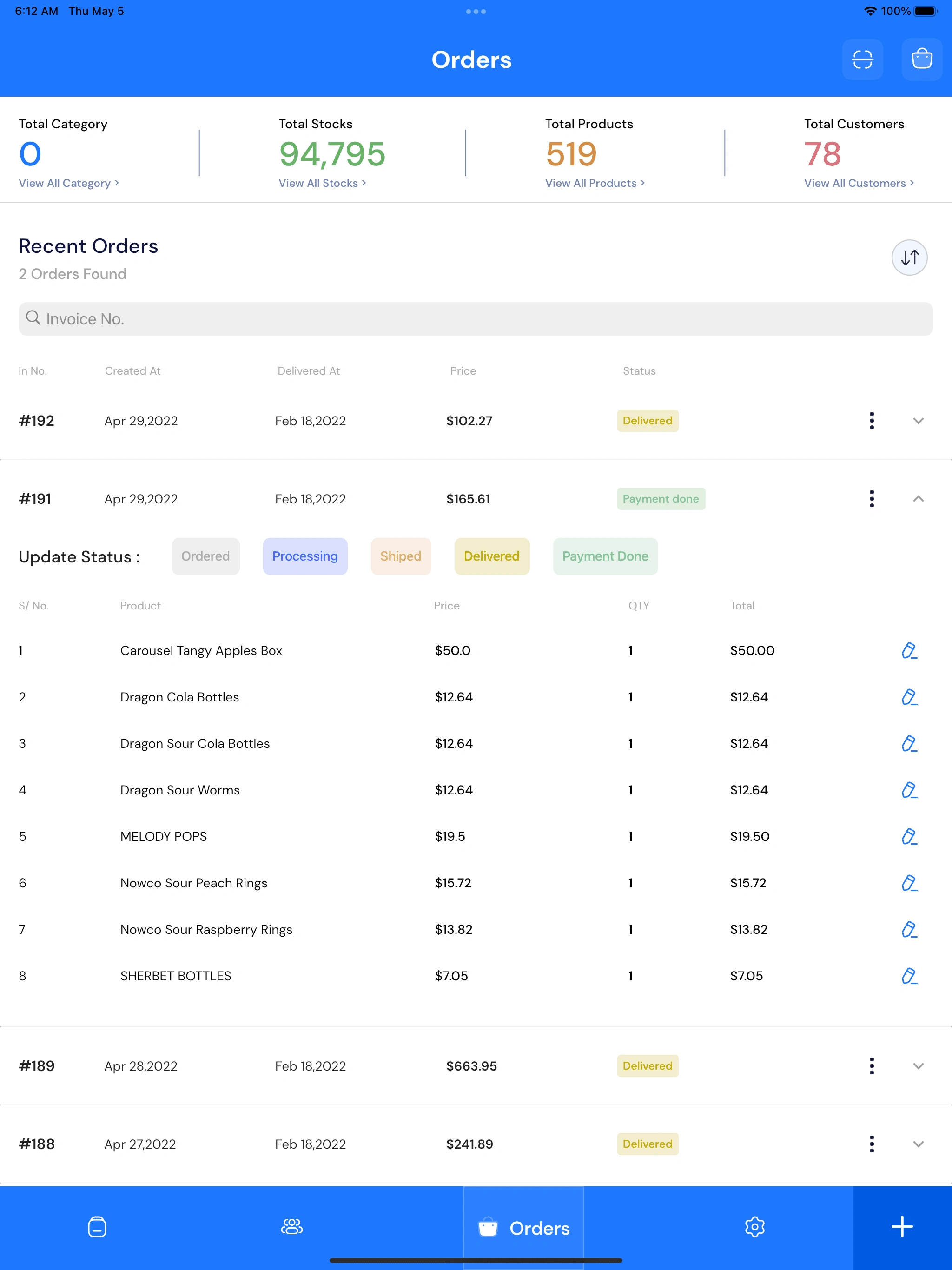Screen dimensions: 952x1270
Task: Expand order #192 details
Action: (918, 421)
